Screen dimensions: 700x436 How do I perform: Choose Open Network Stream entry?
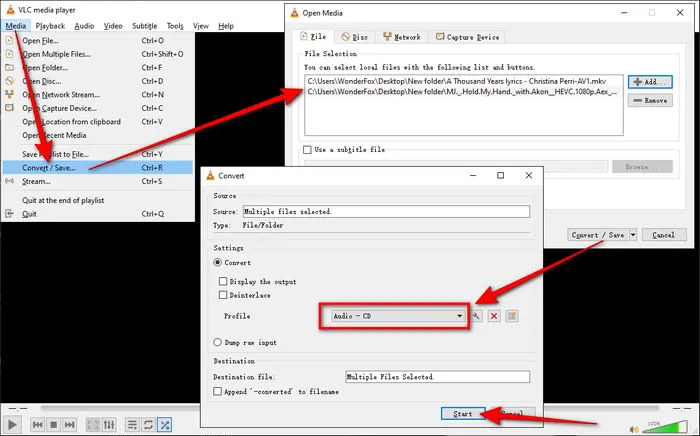pos(98,95)
